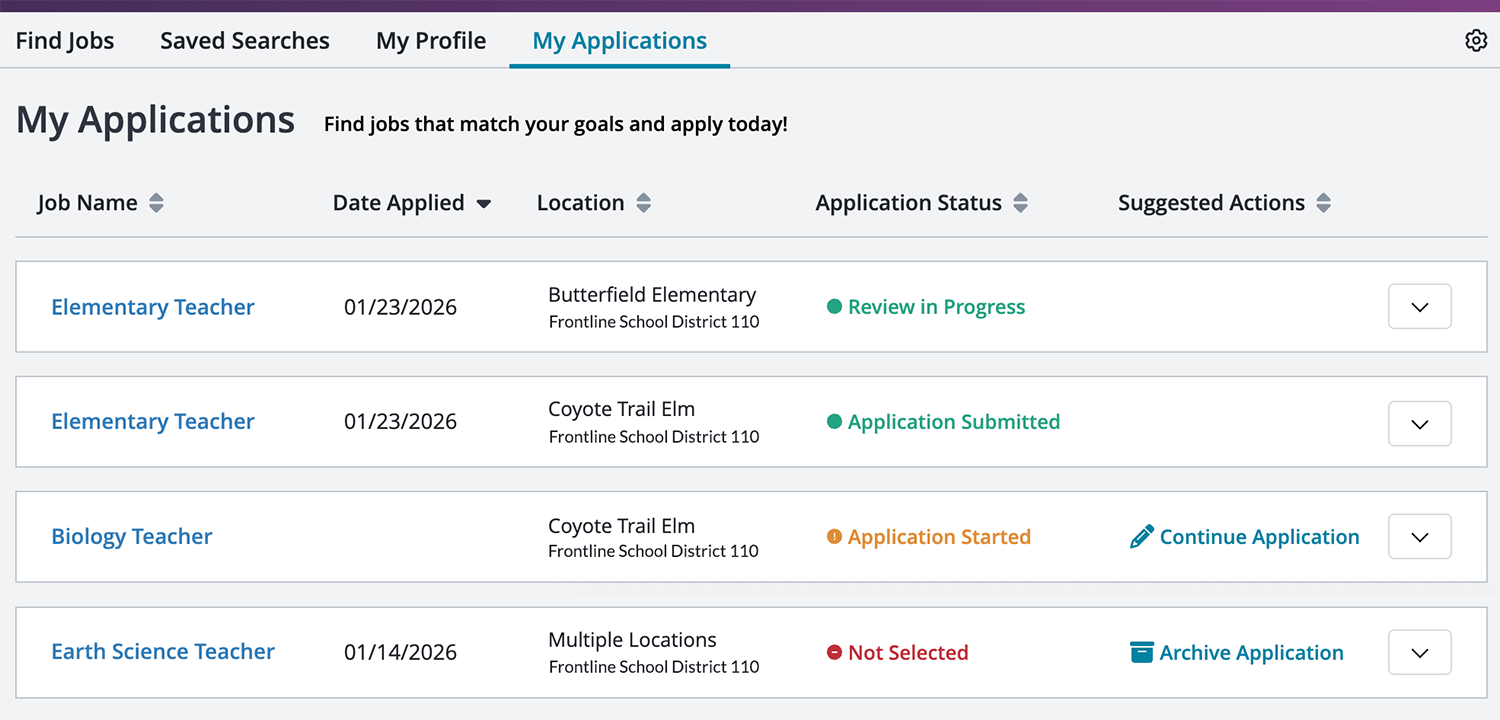Click the red status icon beside Not Selected
The height and width of the screenshot is (720, 1500).
(x=834, y=652)
